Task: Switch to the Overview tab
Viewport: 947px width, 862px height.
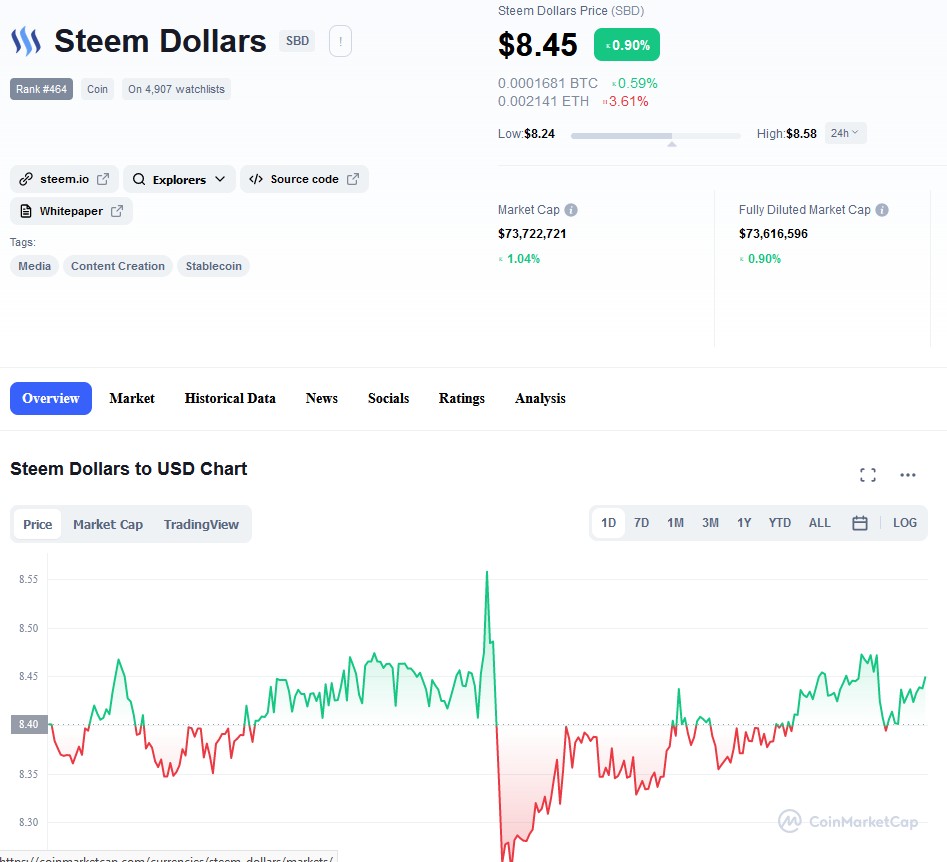Action: tap(51, 399)
